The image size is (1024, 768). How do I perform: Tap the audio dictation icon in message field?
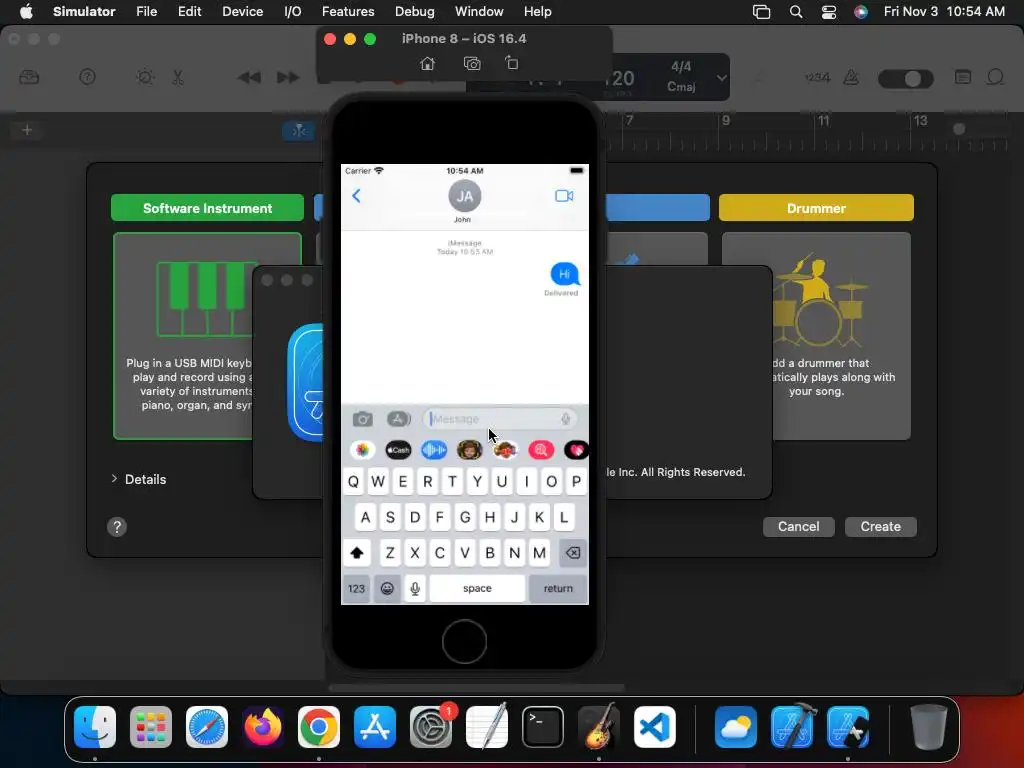[566, 419]
